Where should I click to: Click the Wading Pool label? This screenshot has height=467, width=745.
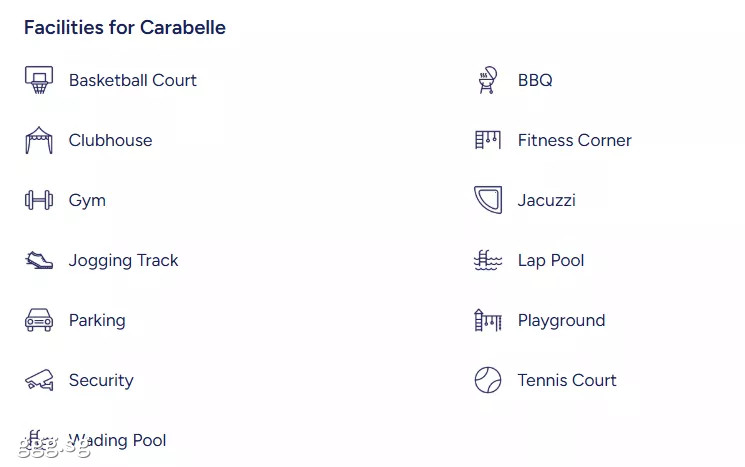(117, 440)
